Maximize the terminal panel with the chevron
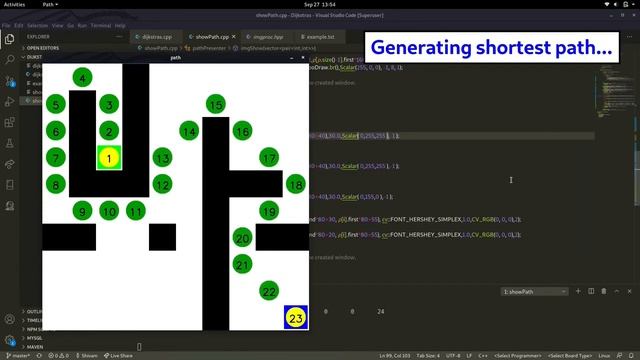This screenshot has width=640, height=360. pos(617,291)
